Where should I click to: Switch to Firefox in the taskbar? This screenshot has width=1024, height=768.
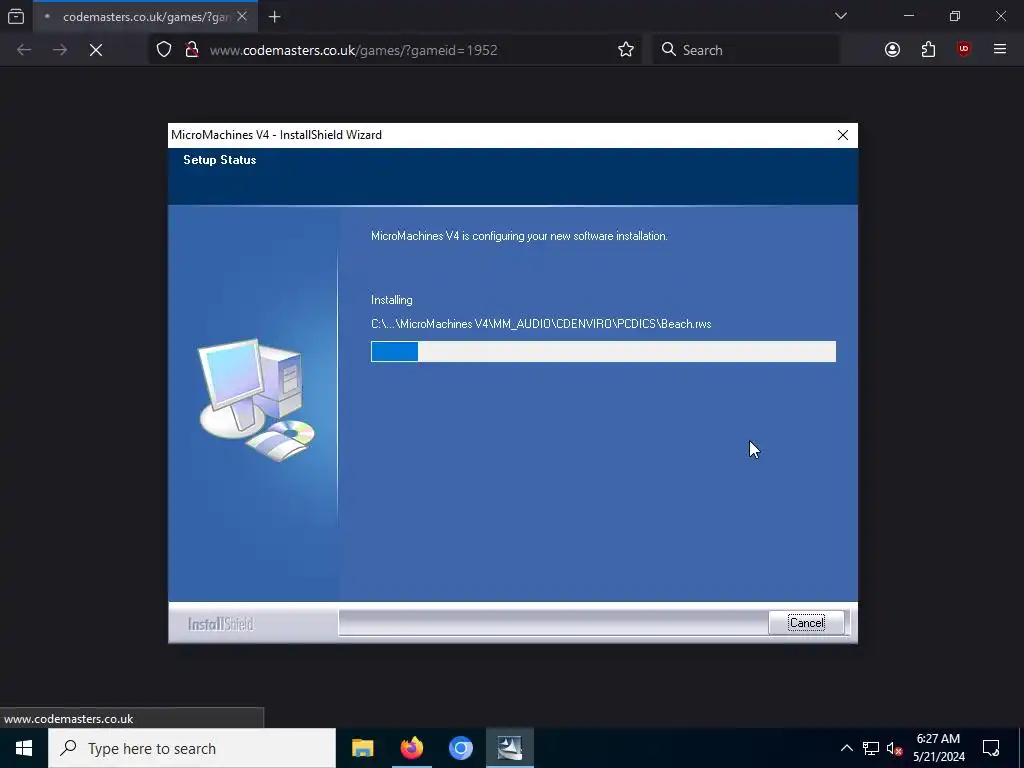pyautogui.click(x=411, y=748)
